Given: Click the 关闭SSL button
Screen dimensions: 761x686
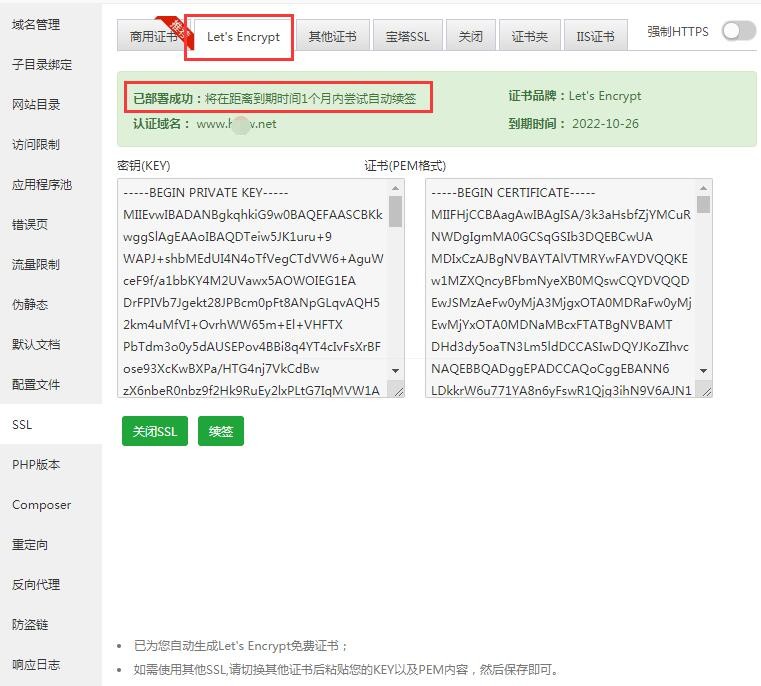Looking at the screenshot, I should (154, 431).
